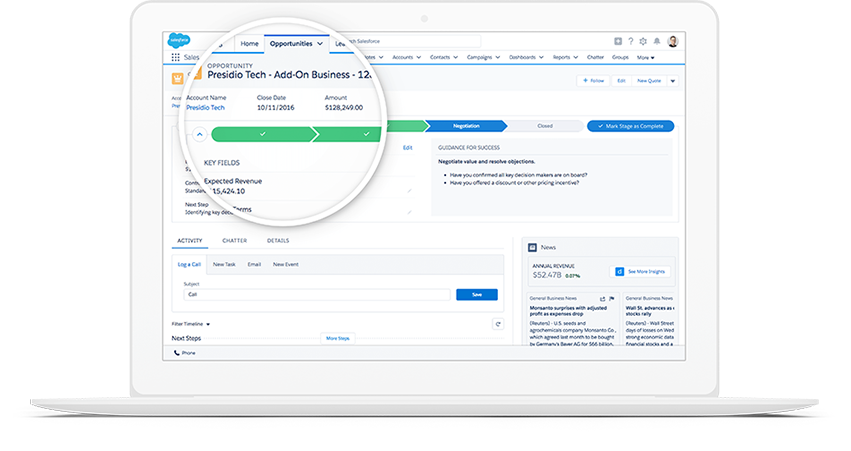Go to the Home tab
Image resolution: width=851 pixels, height=451 pixels.
point(250,43)
